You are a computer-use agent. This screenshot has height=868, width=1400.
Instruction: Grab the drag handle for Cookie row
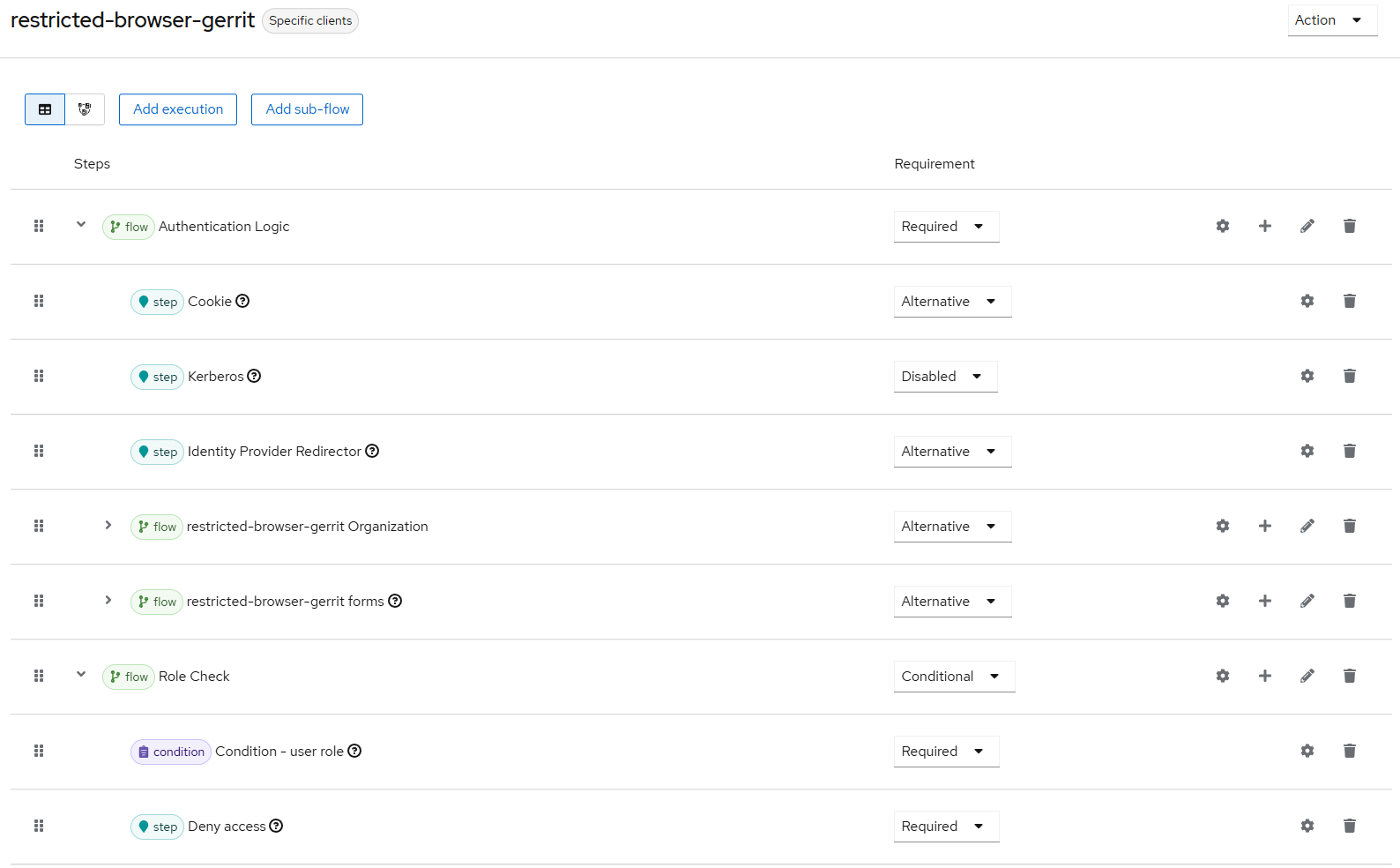[x=39, y=302]
